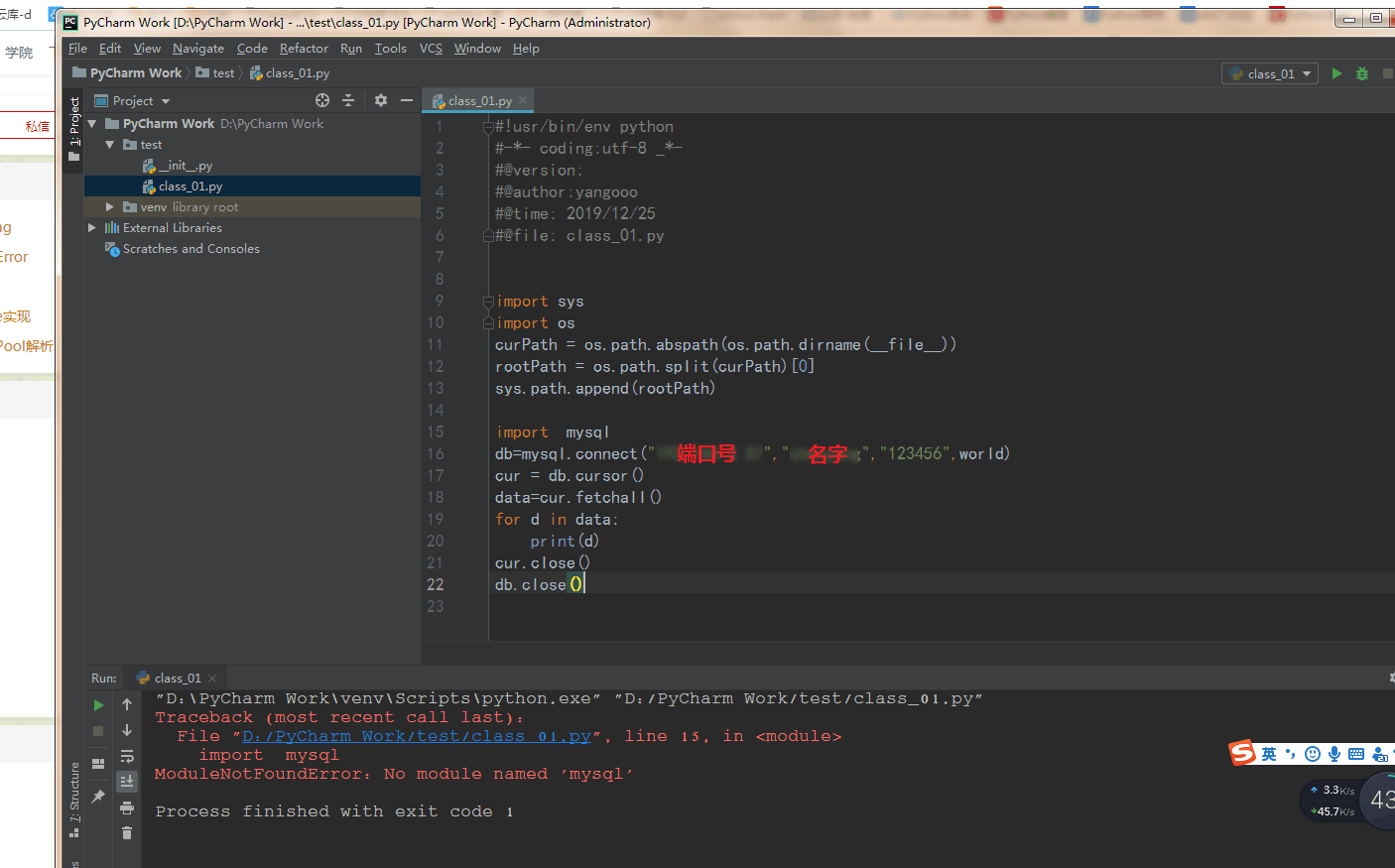Click Sogou microphone voice input icon
The width and height of the screenshot is (1395, 868).
point(1334,754)
